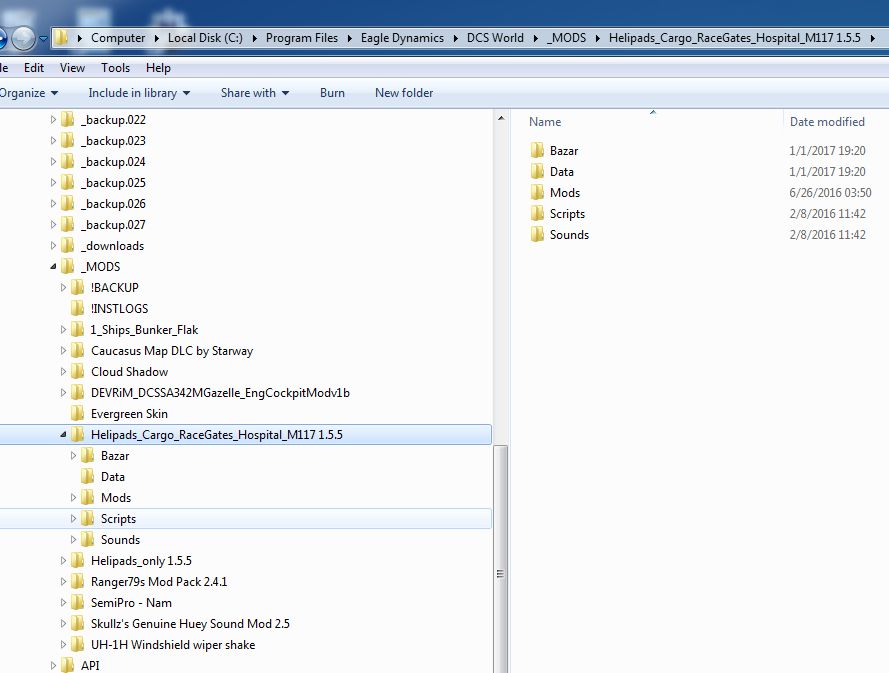Click the !BACKUP folder icon

pos(78,287)
